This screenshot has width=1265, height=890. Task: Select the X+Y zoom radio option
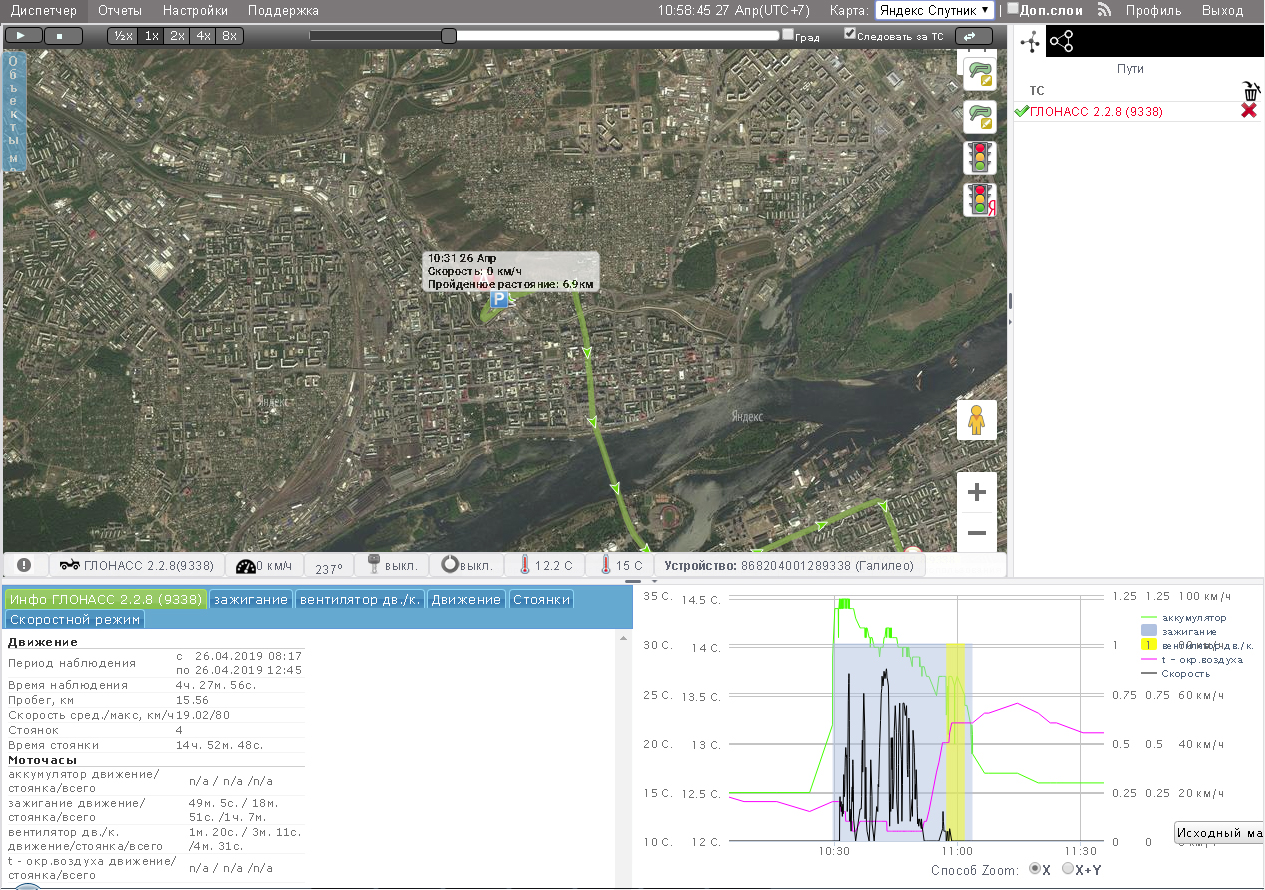[x=1067, y=870]
